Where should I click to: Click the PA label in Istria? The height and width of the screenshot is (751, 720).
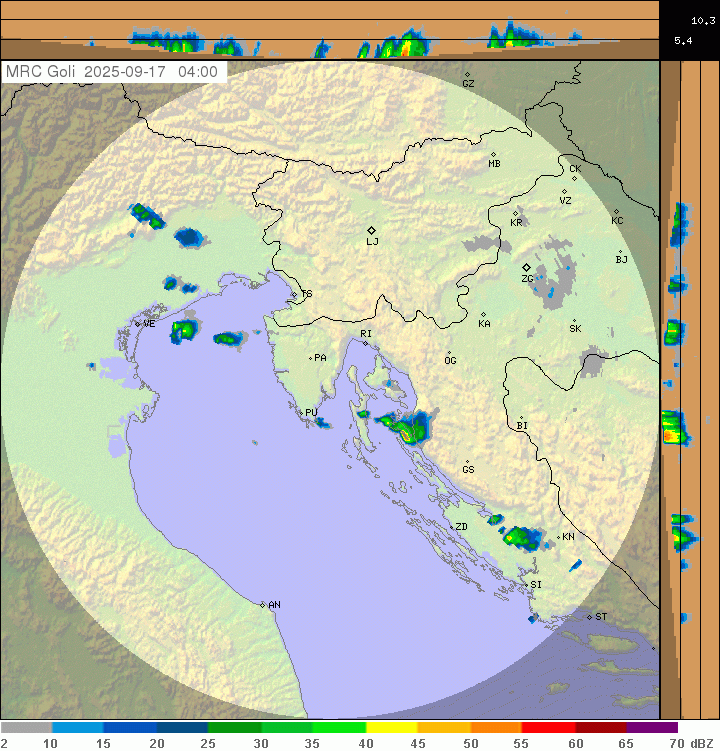[x=320, y=358]
